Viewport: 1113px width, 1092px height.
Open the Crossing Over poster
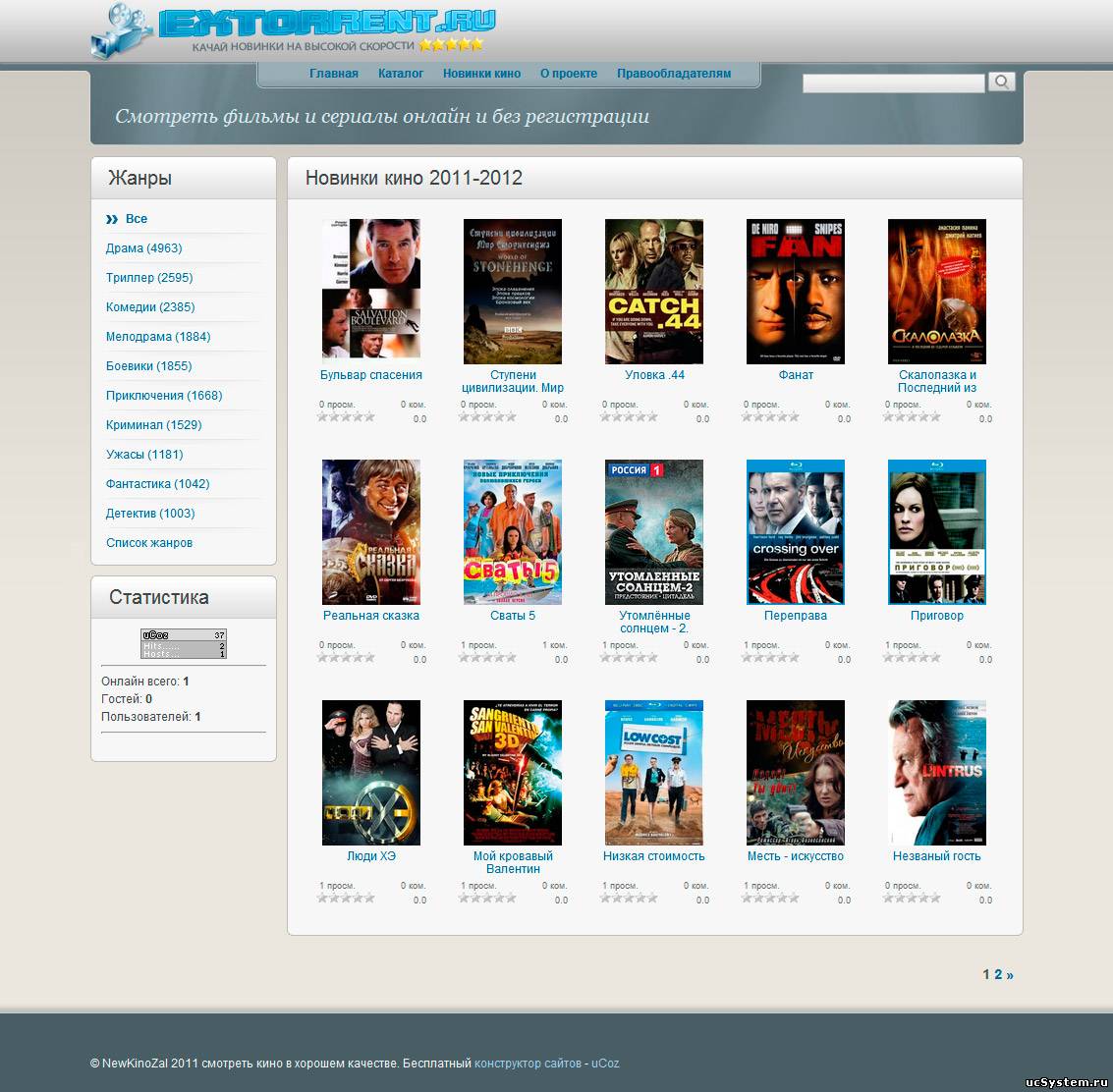coord(796,531)
